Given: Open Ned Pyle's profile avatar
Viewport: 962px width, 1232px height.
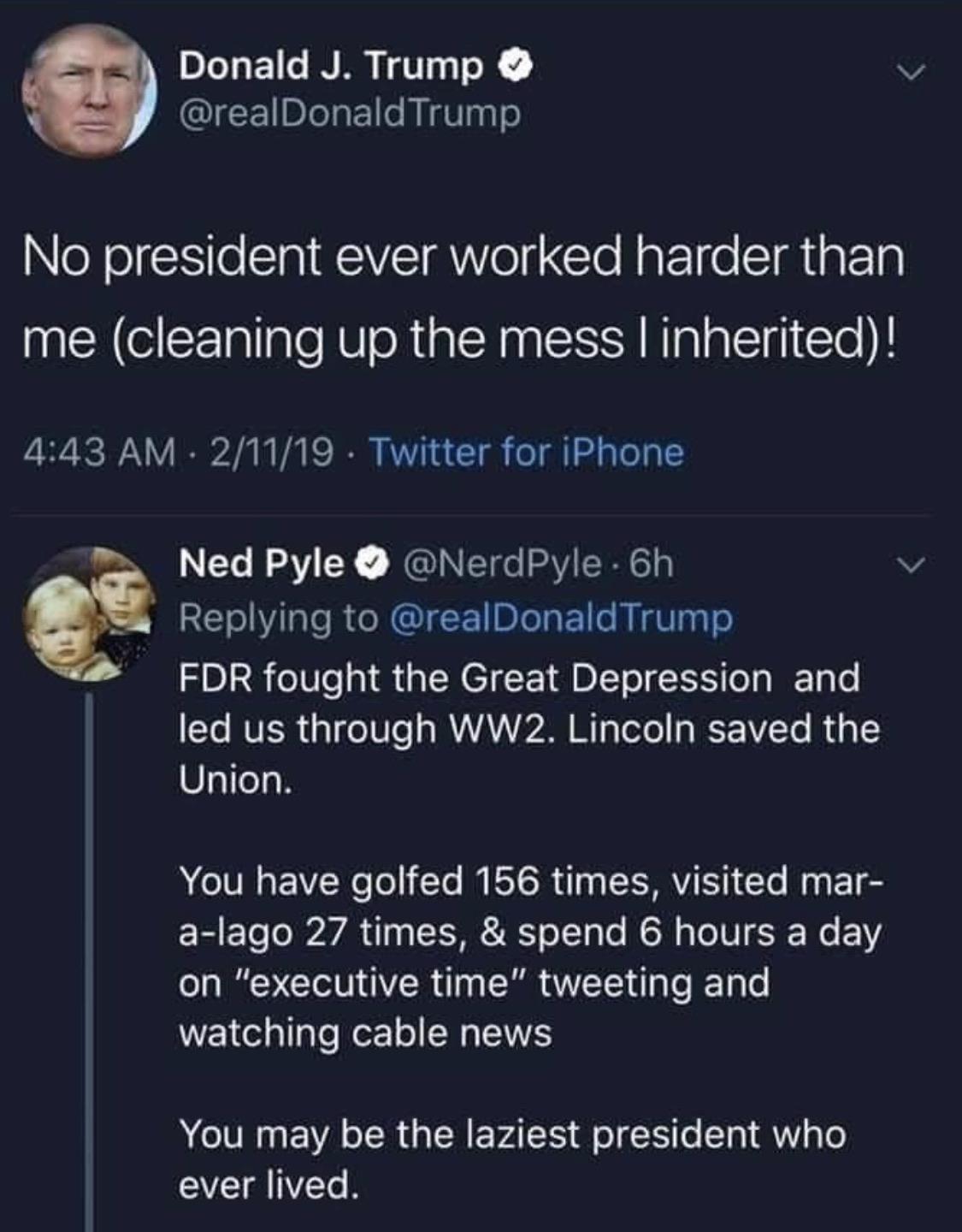Looking at the screenshot, I should pyautogui.click(x=89, y=614).
